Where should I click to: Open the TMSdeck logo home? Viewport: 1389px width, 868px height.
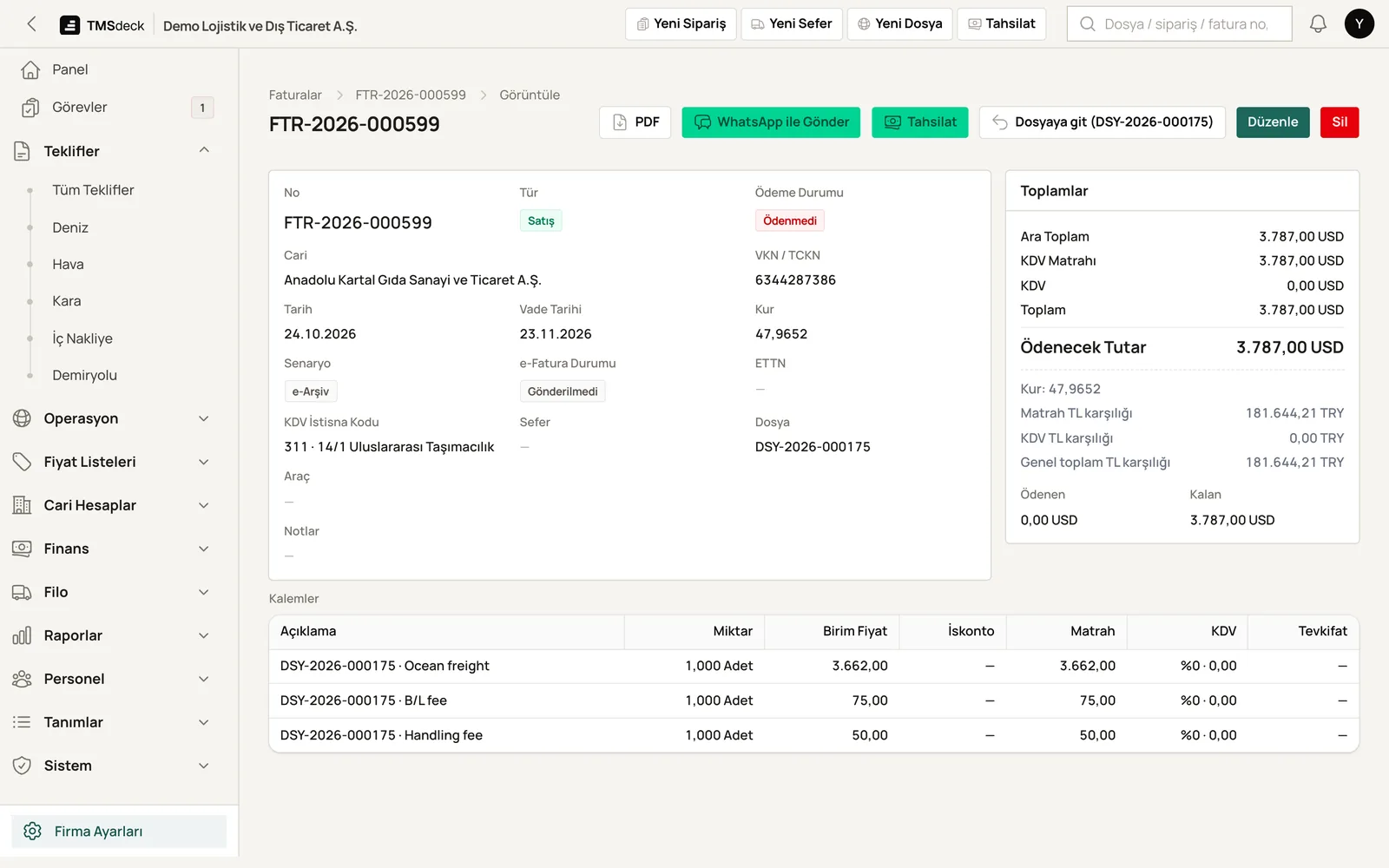[x=102, y=25]
